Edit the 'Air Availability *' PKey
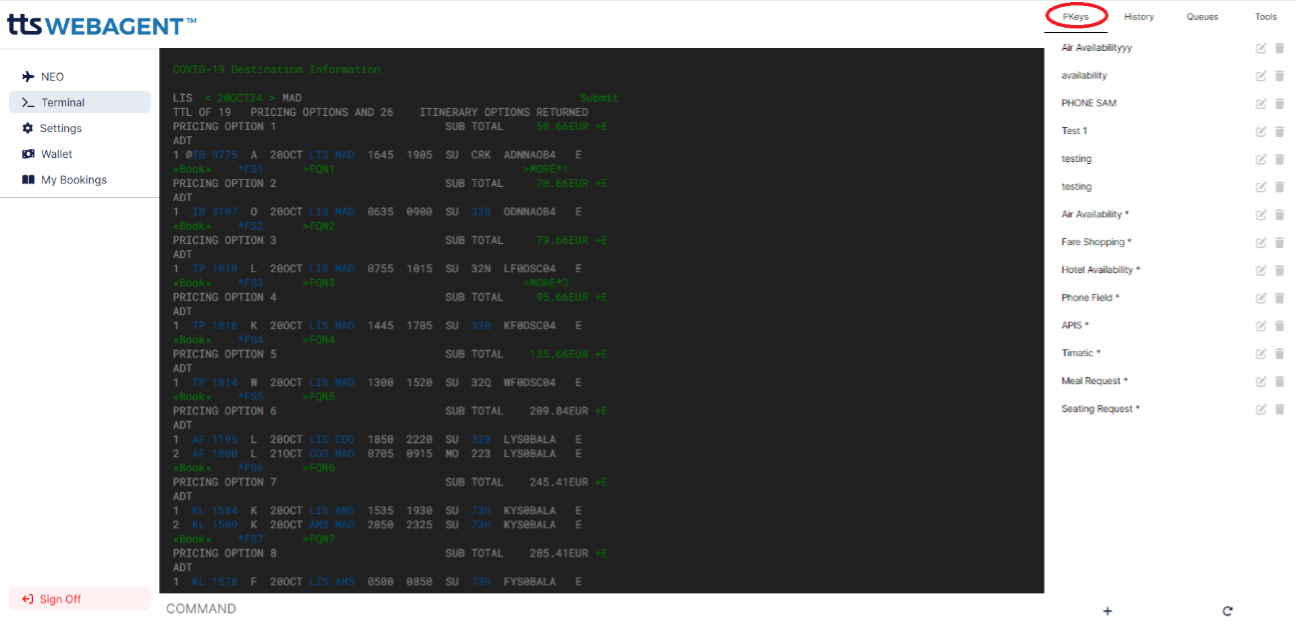 [1261, 215]
